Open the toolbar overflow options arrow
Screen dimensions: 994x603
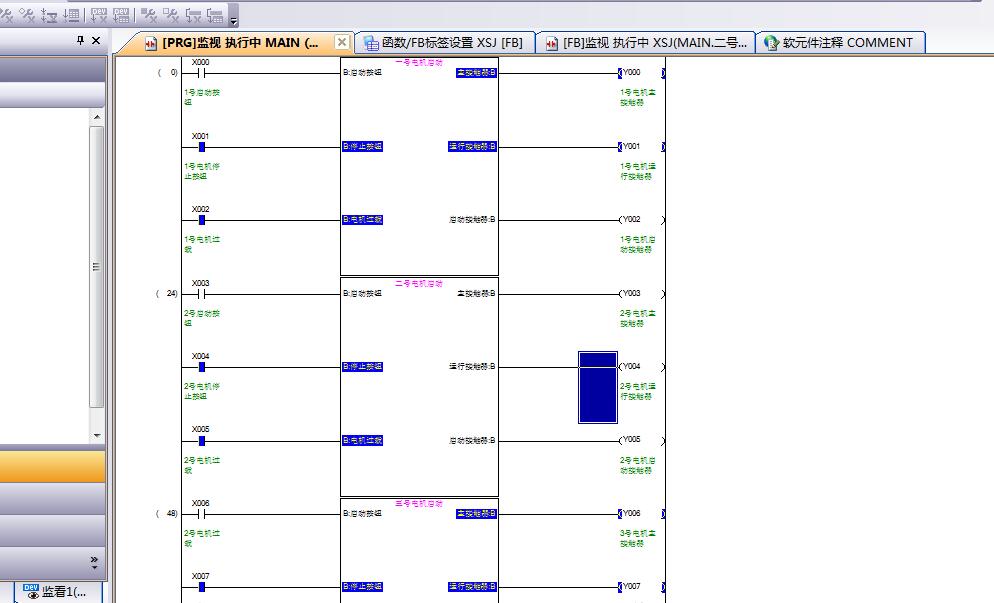[234, 19]
